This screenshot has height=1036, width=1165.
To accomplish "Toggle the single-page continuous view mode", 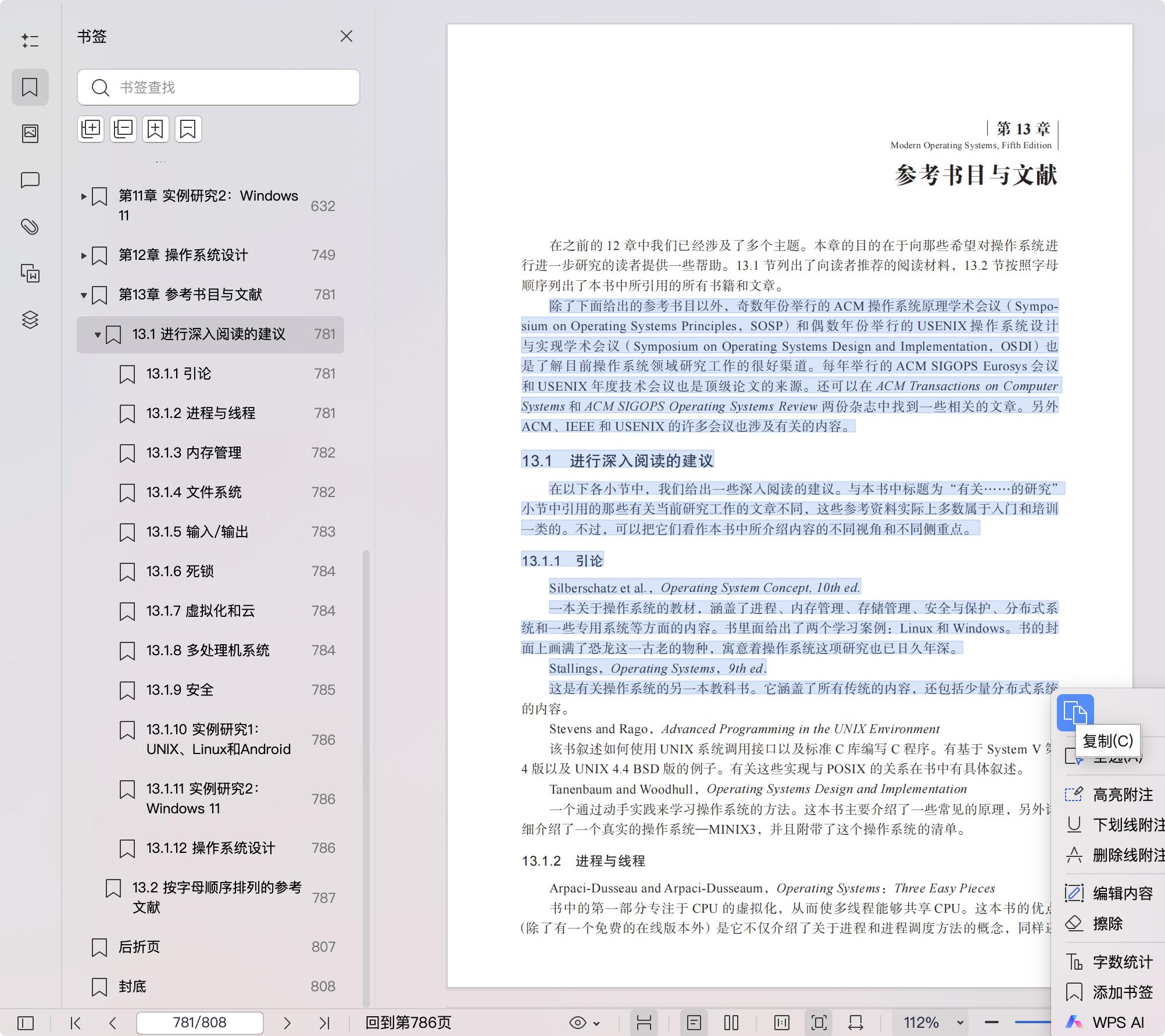I will pos(644,1021).
